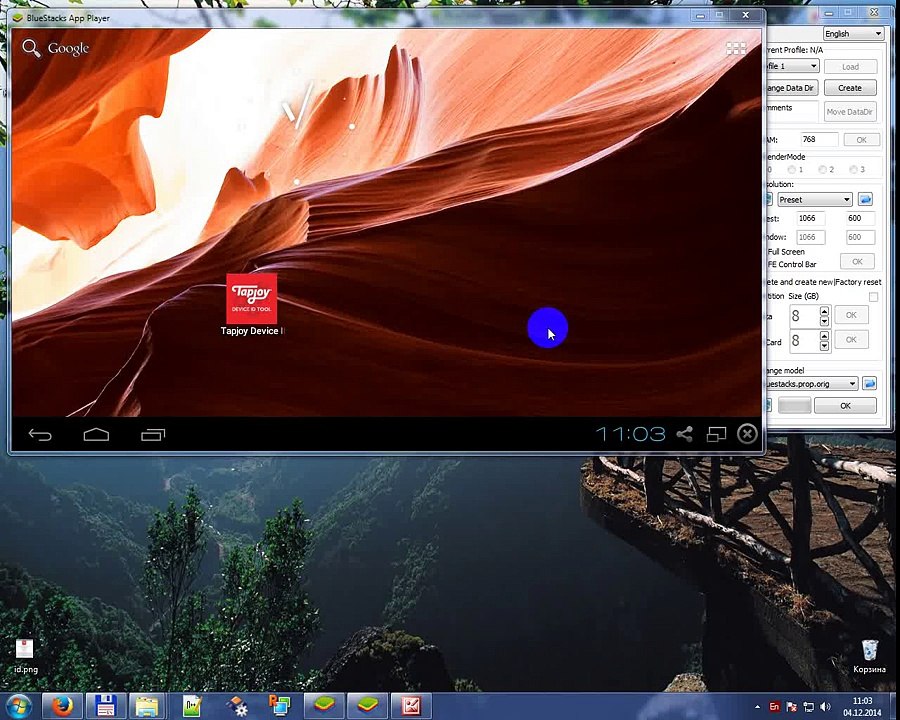Click the Load profile button
This screenshot has width=900, height=720.
(x=850, y=67)
